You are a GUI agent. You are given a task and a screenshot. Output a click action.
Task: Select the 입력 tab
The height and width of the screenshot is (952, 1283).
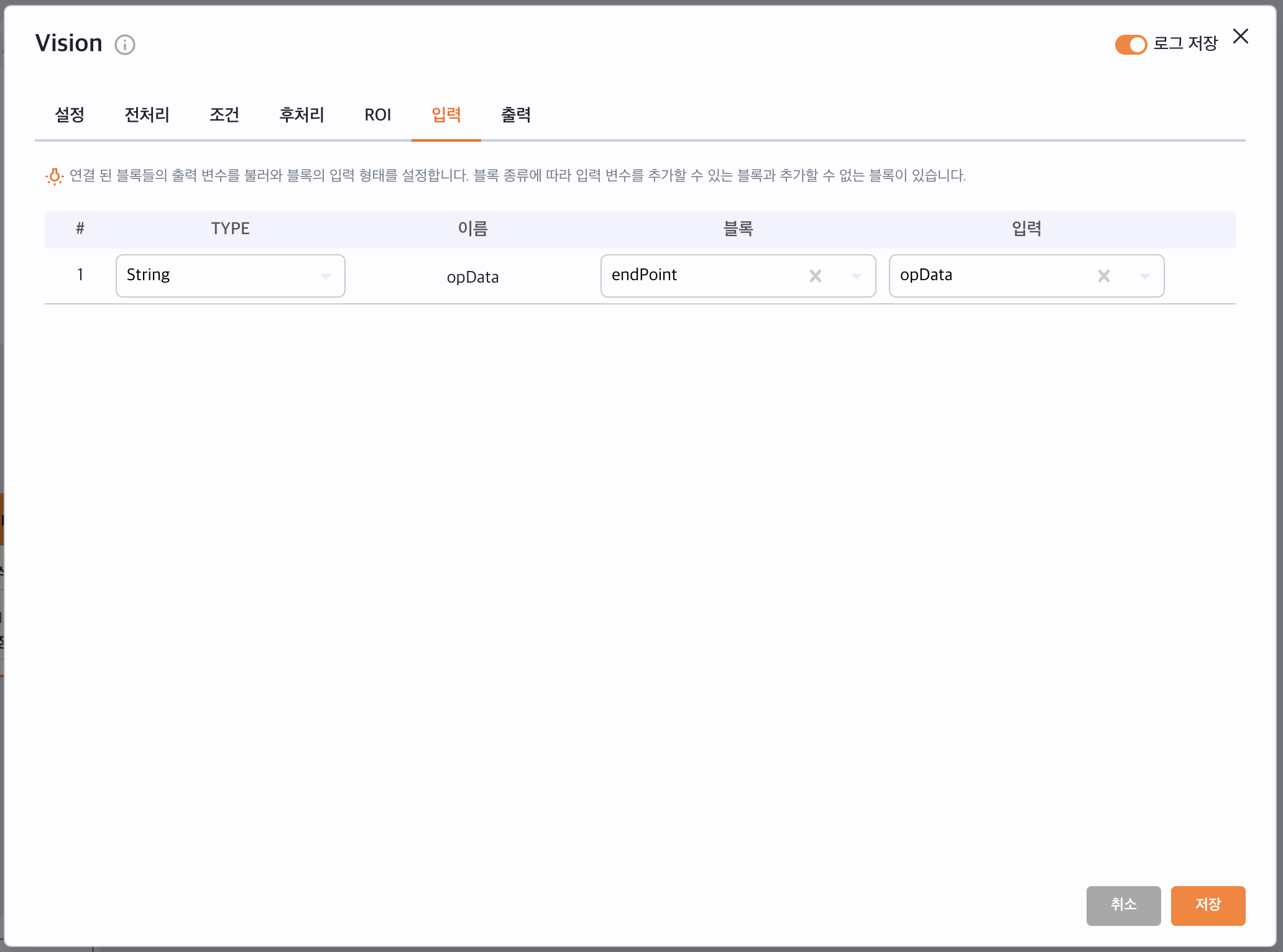[x=446, y=114]
